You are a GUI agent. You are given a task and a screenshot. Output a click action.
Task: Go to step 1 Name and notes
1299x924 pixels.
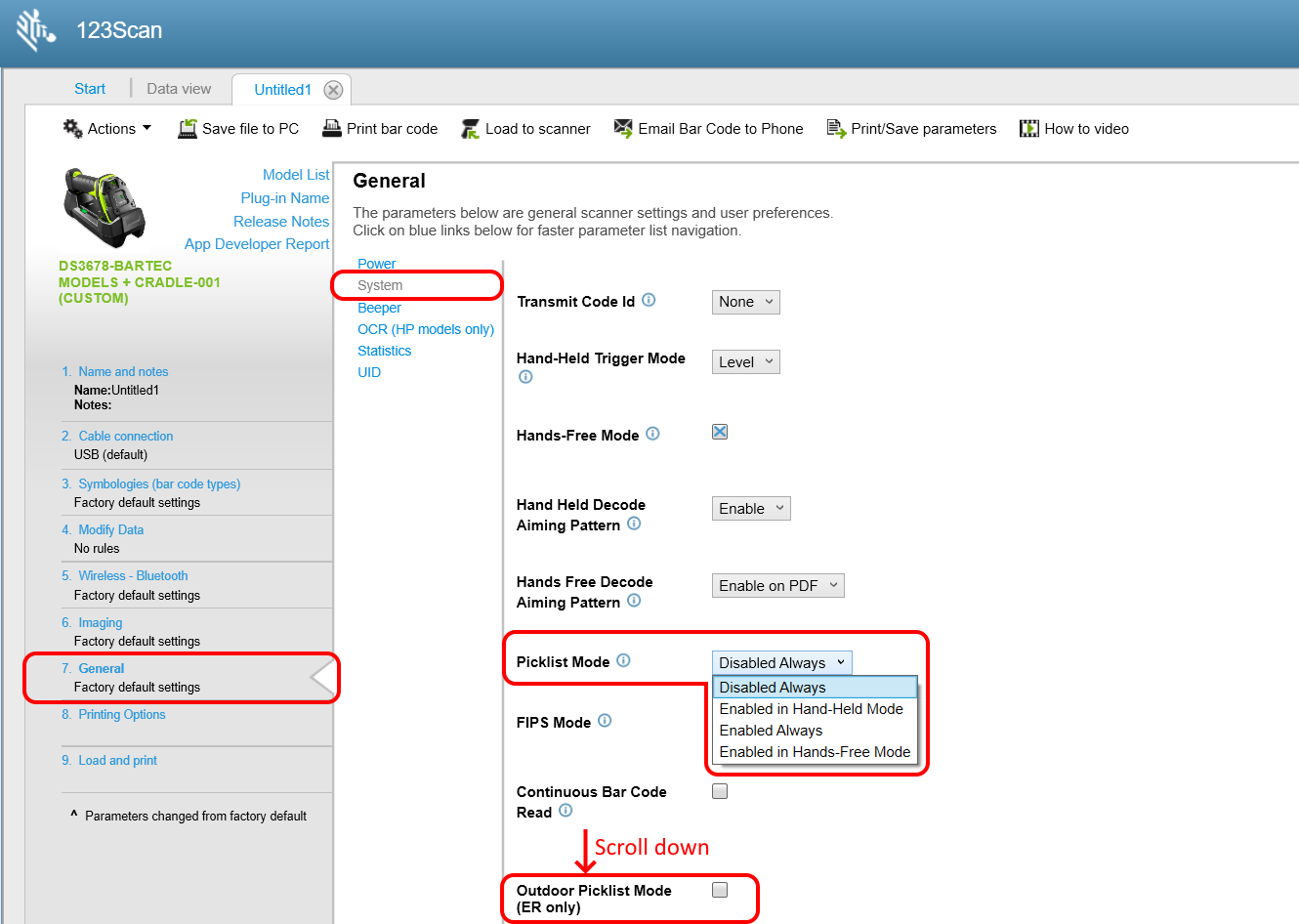click(x=123, y=372)
